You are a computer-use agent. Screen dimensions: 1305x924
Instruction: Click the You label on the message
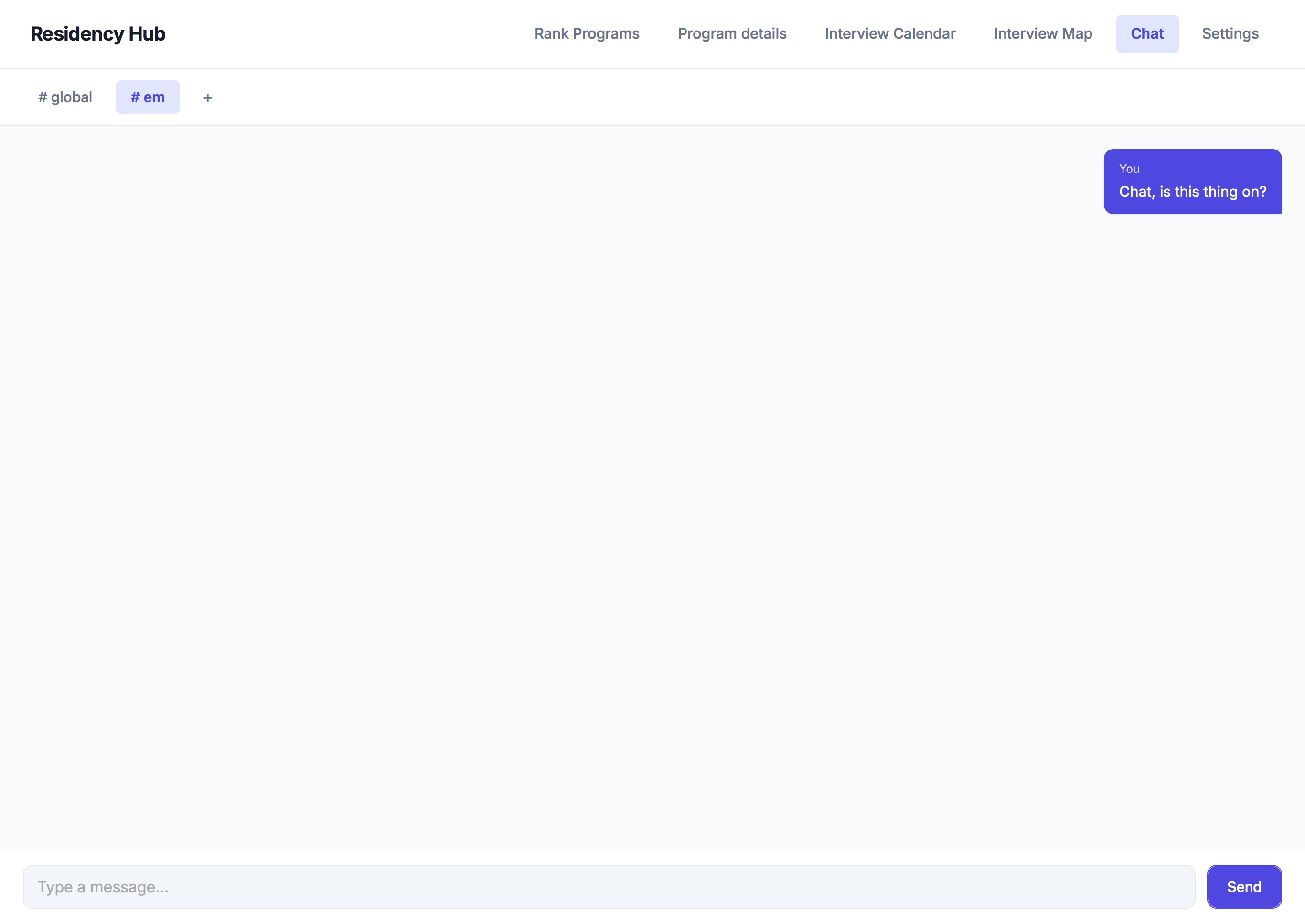(1129, 169)
